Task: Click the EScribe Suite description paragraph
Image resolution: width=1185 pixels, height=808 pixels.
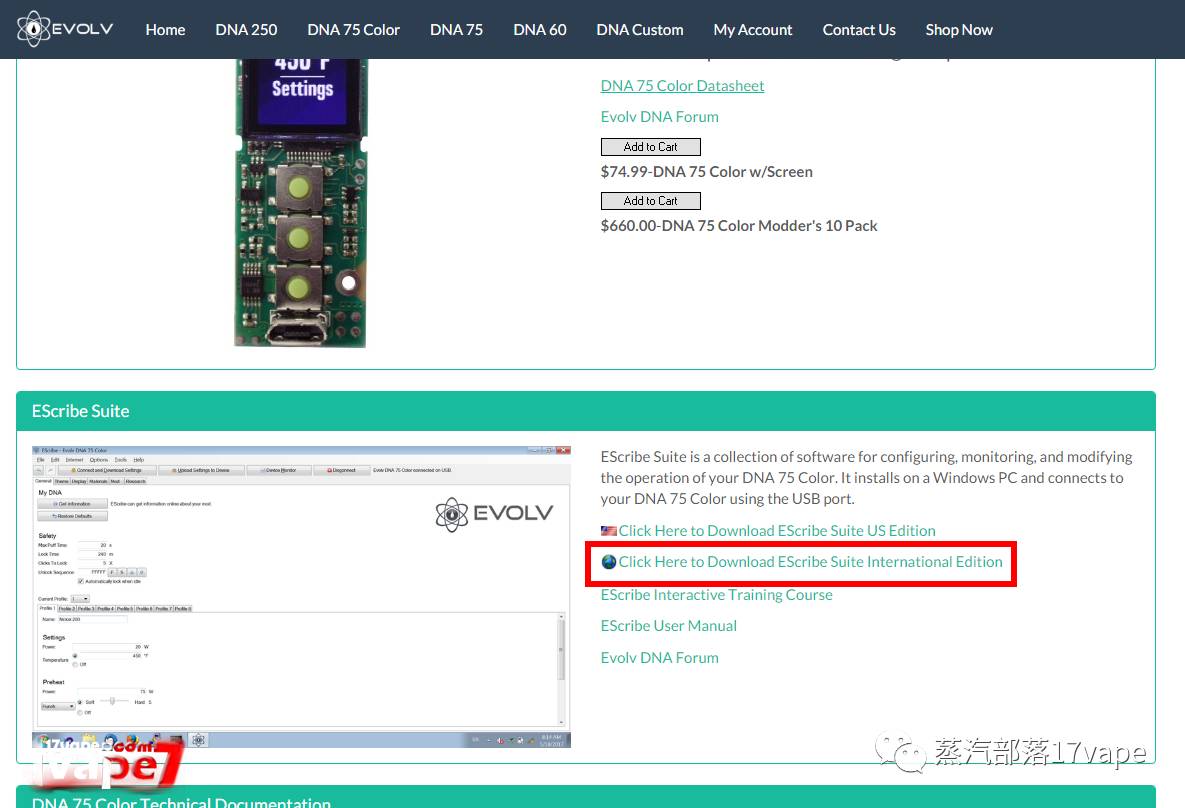Action: 866,478
